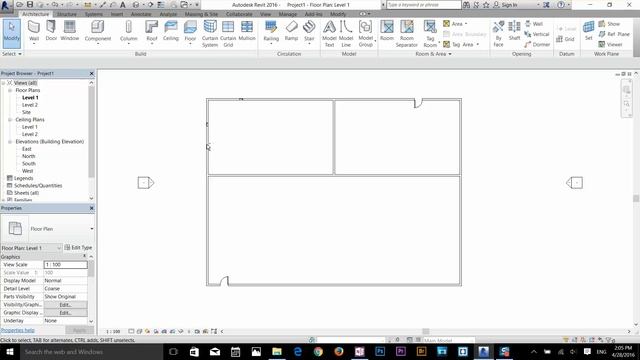640x360 pixels.
Task: Click the Edit Type button
Action: point(78,248)
